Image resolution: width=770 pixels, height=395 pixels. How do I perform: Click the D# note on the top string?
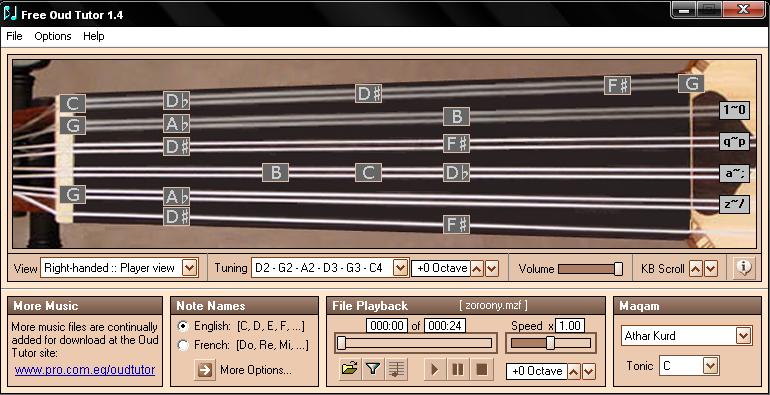pyautogui.click(x=368, y=93)
